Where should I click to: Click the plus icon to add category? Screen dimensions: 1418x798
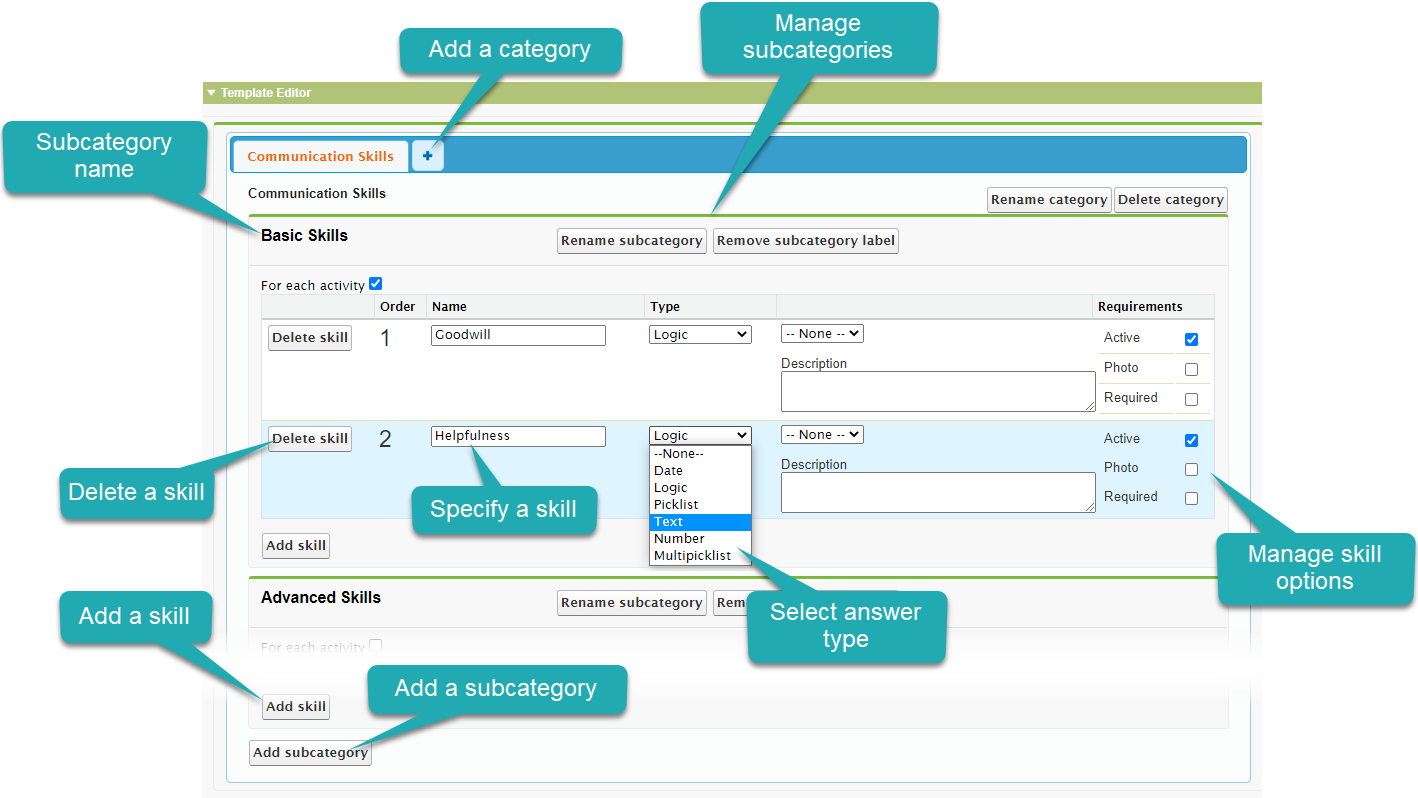427,156
